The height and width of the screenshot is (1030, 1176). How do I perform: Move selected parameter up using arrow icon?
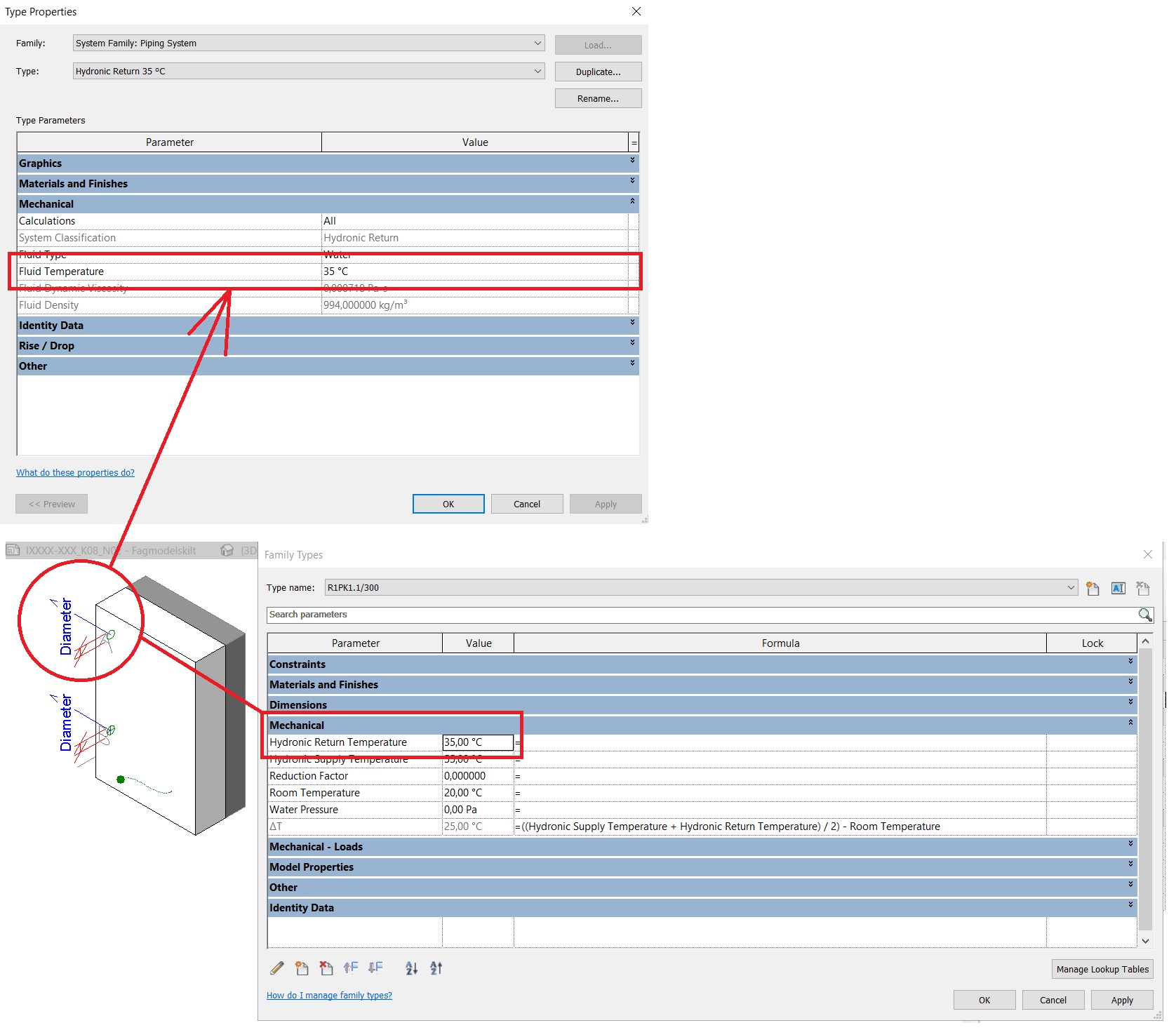click(352, 968)
